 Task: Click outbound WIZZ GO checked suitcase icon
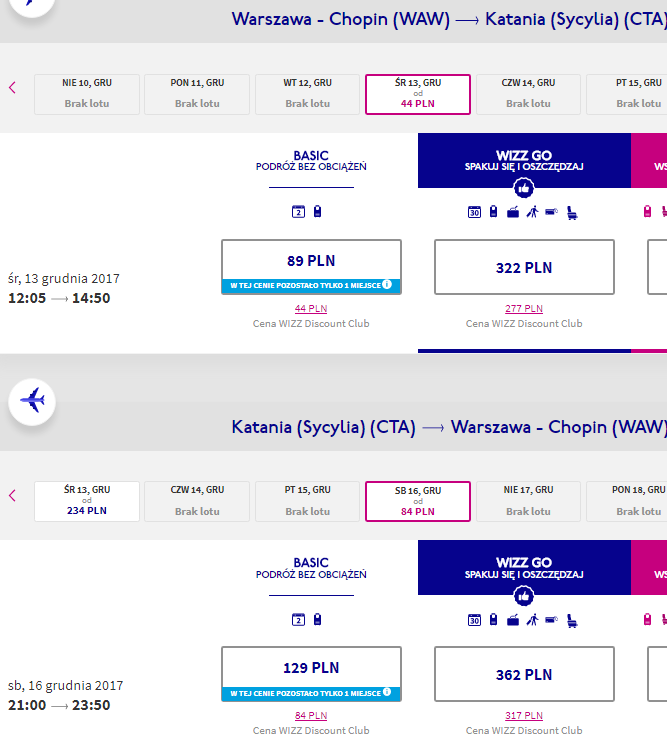pos(513,212)
